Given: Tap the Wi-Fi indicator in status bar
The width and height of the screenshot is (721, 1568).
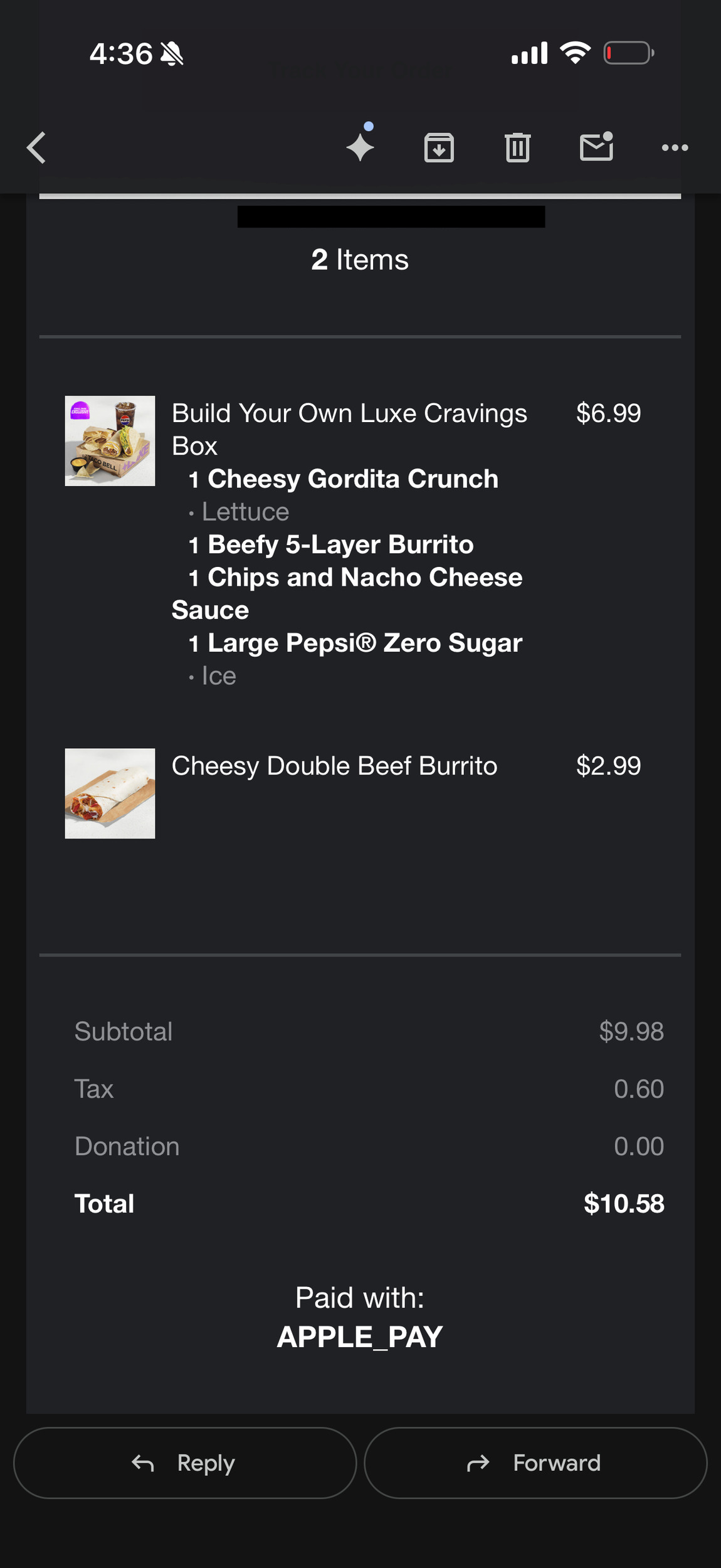Looking at the screenshot, I should (576, 53).
